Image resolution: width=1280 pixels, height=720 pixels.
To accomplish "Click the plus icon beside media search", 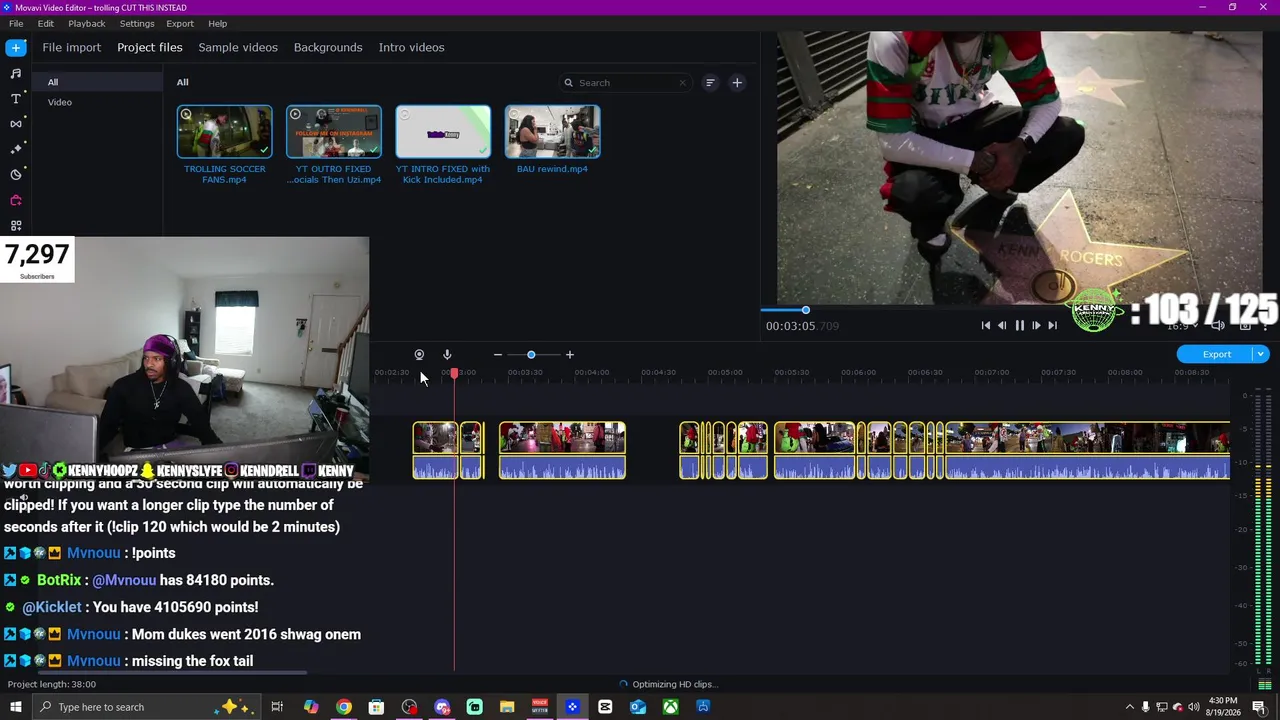I will pos(737,83).
